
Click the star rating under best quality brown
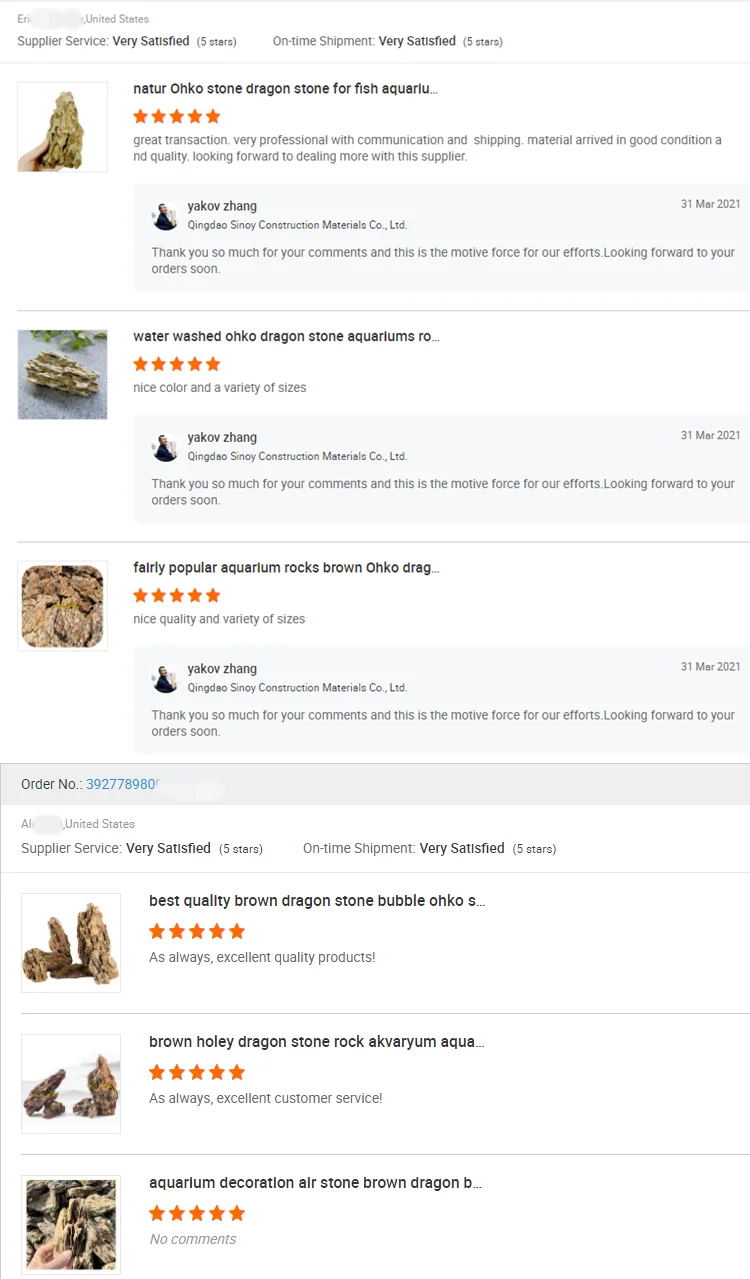[197, 931]
